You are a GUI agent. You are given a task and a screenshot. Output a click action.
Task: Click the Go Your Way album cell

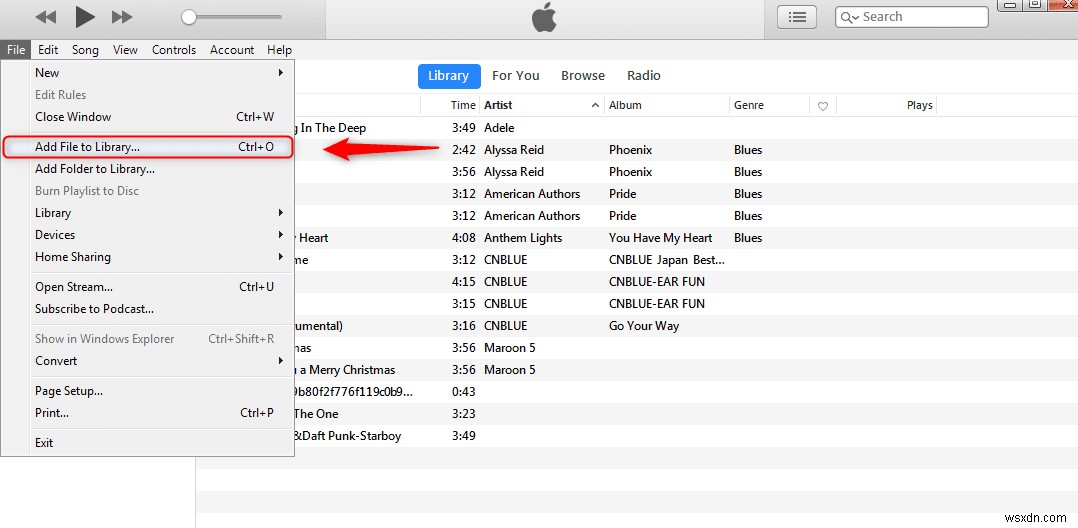644,326
